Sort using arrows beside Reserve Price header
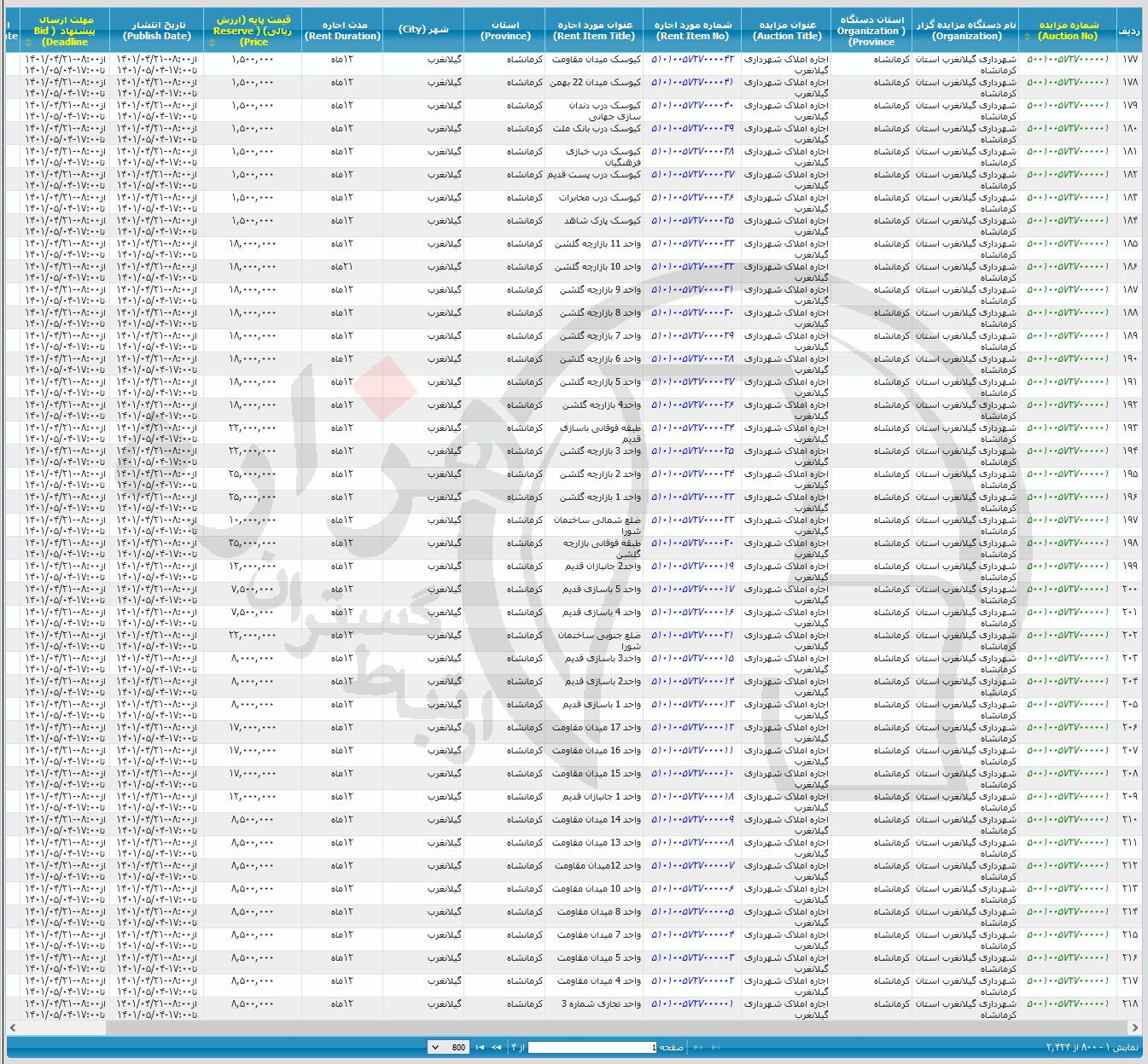 pyautogui.click(x=210, y=41)
